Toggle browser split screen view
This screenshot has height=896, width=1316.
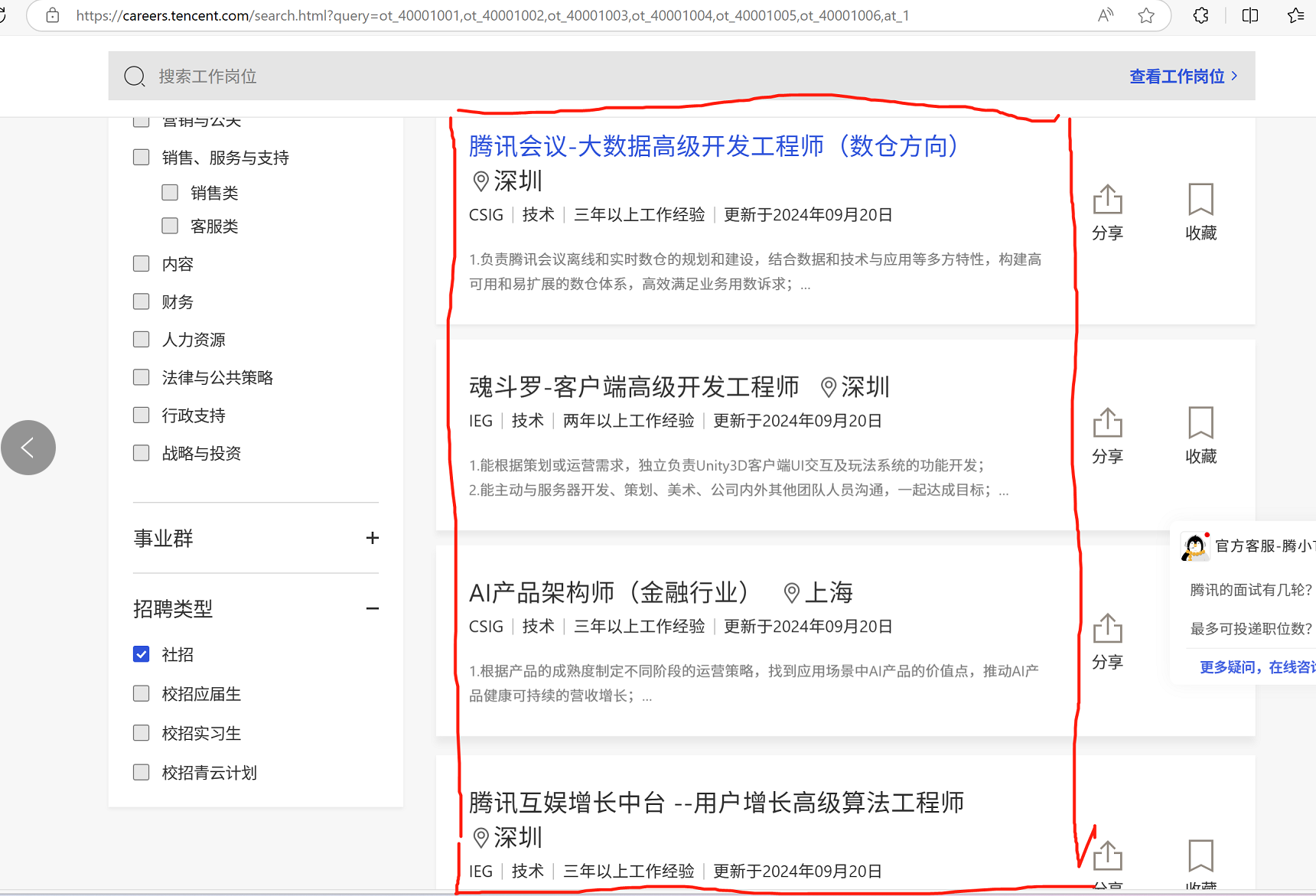tap(1250, 15)
